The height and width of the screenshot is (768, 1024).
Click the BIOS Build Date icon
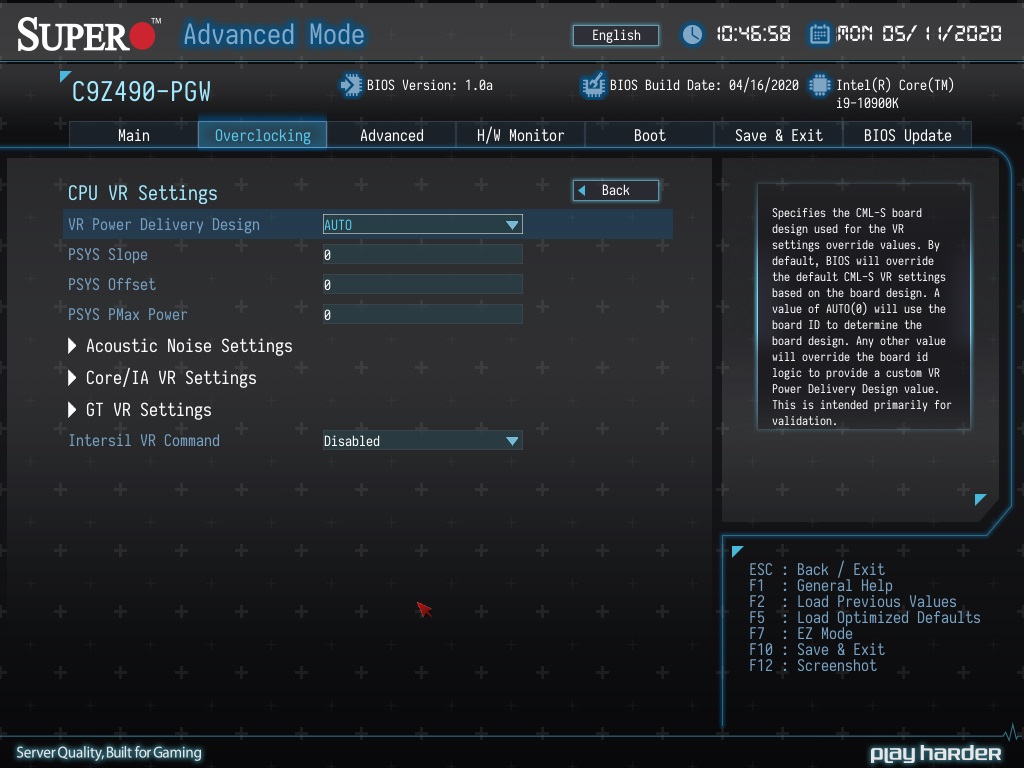[x=593, y=85]
